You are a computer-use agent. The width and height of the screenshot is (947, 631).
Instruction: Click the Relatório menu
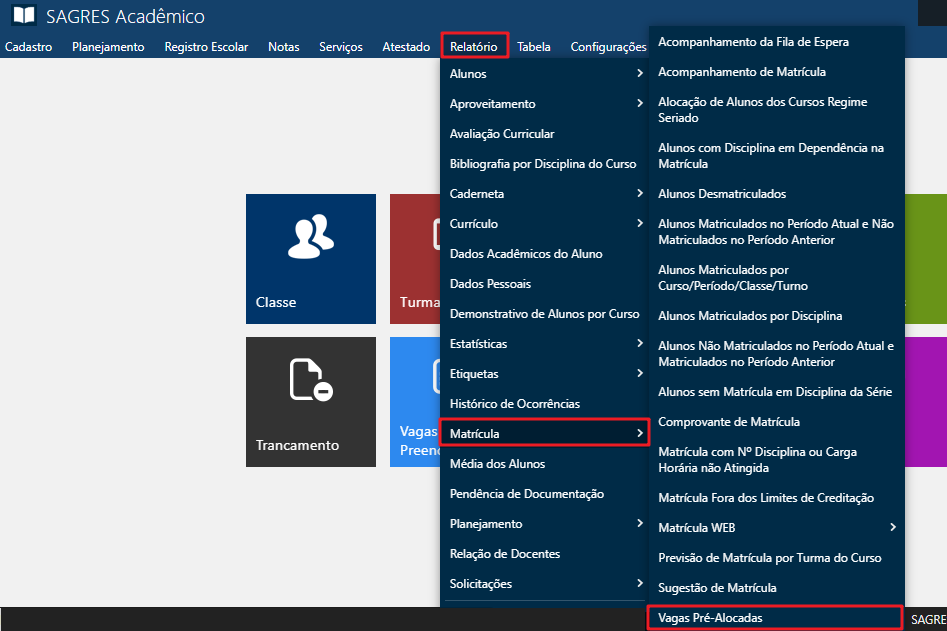point(474,46)
